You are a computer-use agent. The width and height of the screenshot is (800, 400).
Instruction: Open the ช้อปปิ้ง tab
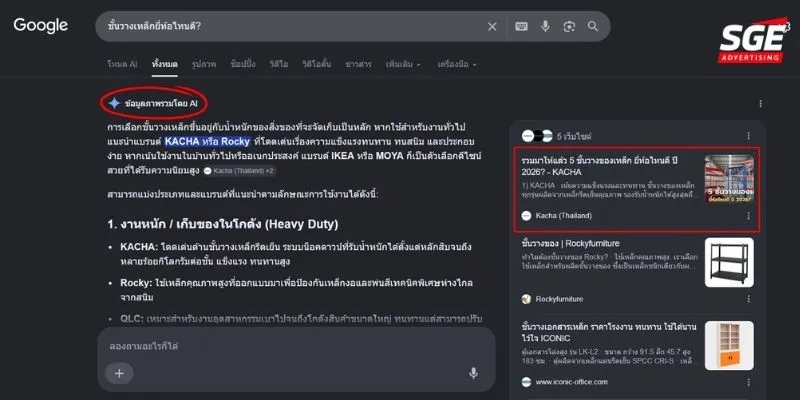pos(243,64)
